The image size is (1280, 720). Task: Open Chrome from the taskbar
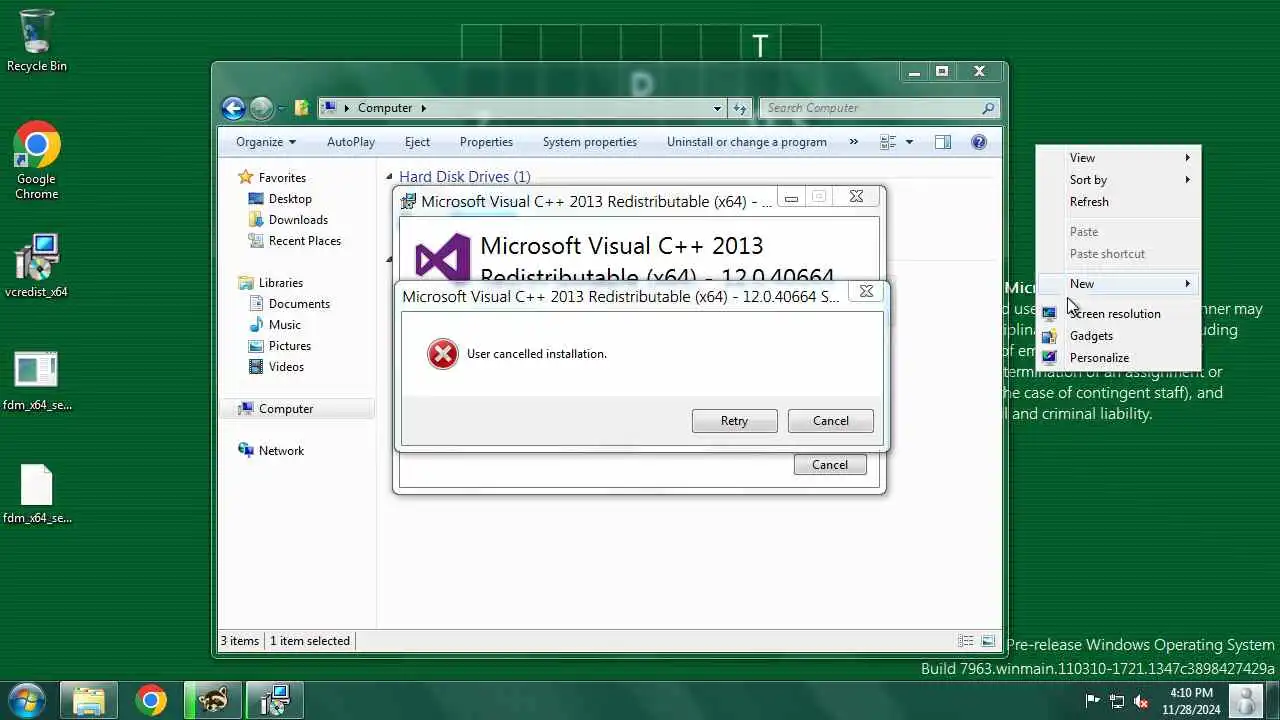coord(151,700)
